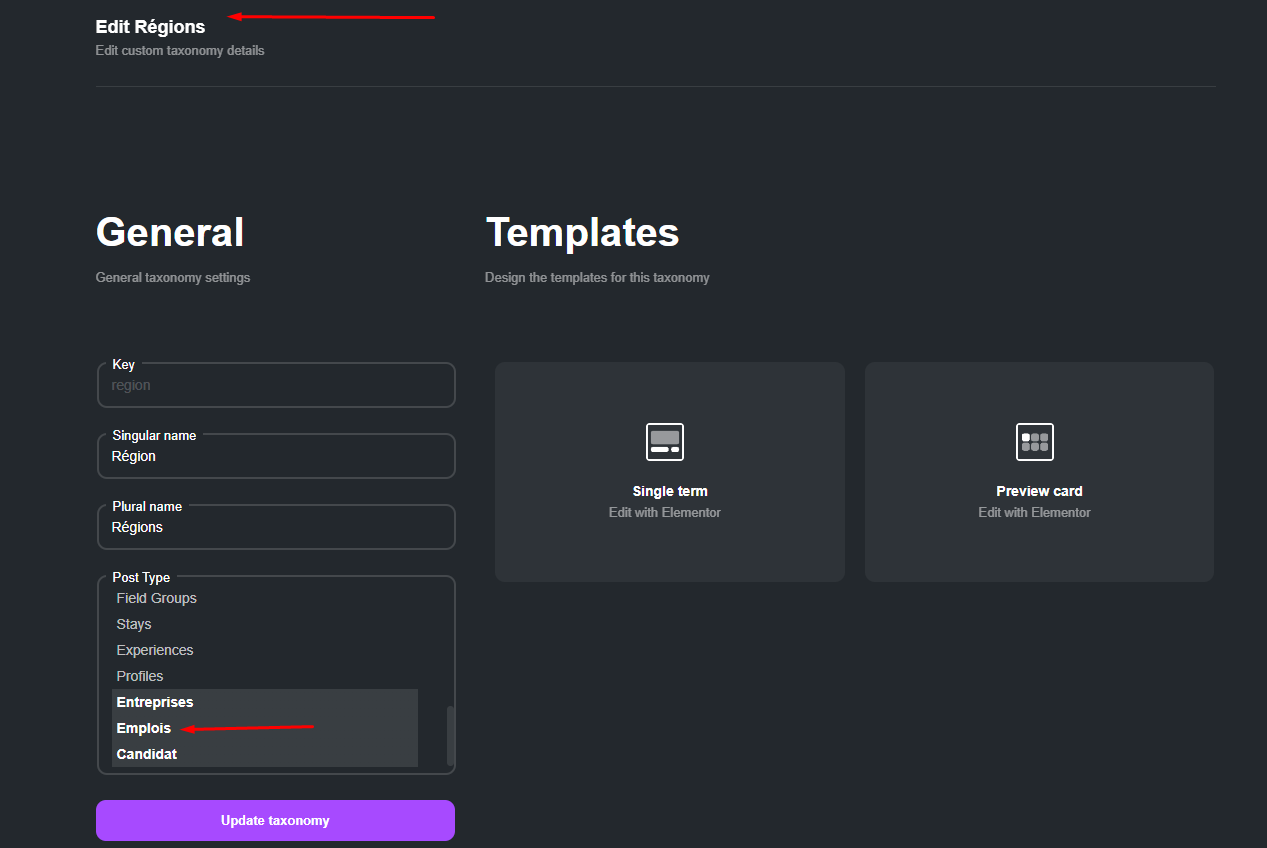Click the Singular name field
The image size is (1267, 848).
[x=276, y=455]
